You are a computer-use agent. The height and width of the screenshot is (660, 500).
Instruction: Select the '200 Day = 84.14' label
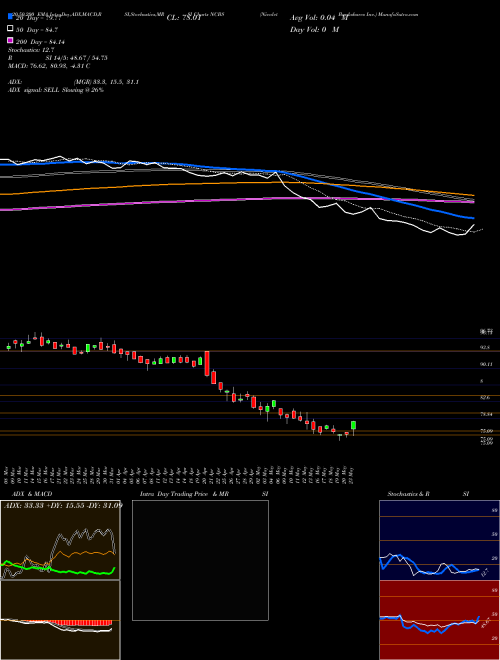click(x=40, y=42)
